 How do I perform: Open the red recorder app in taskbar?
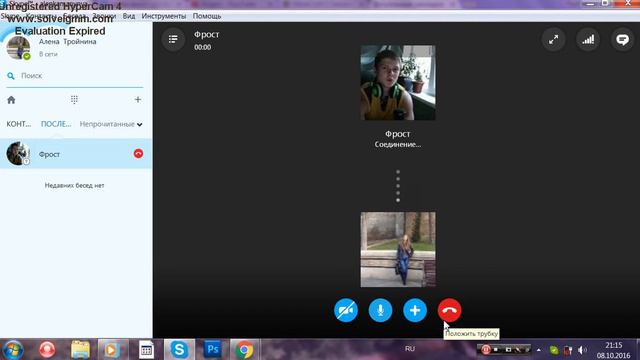[x=47, y=350]
